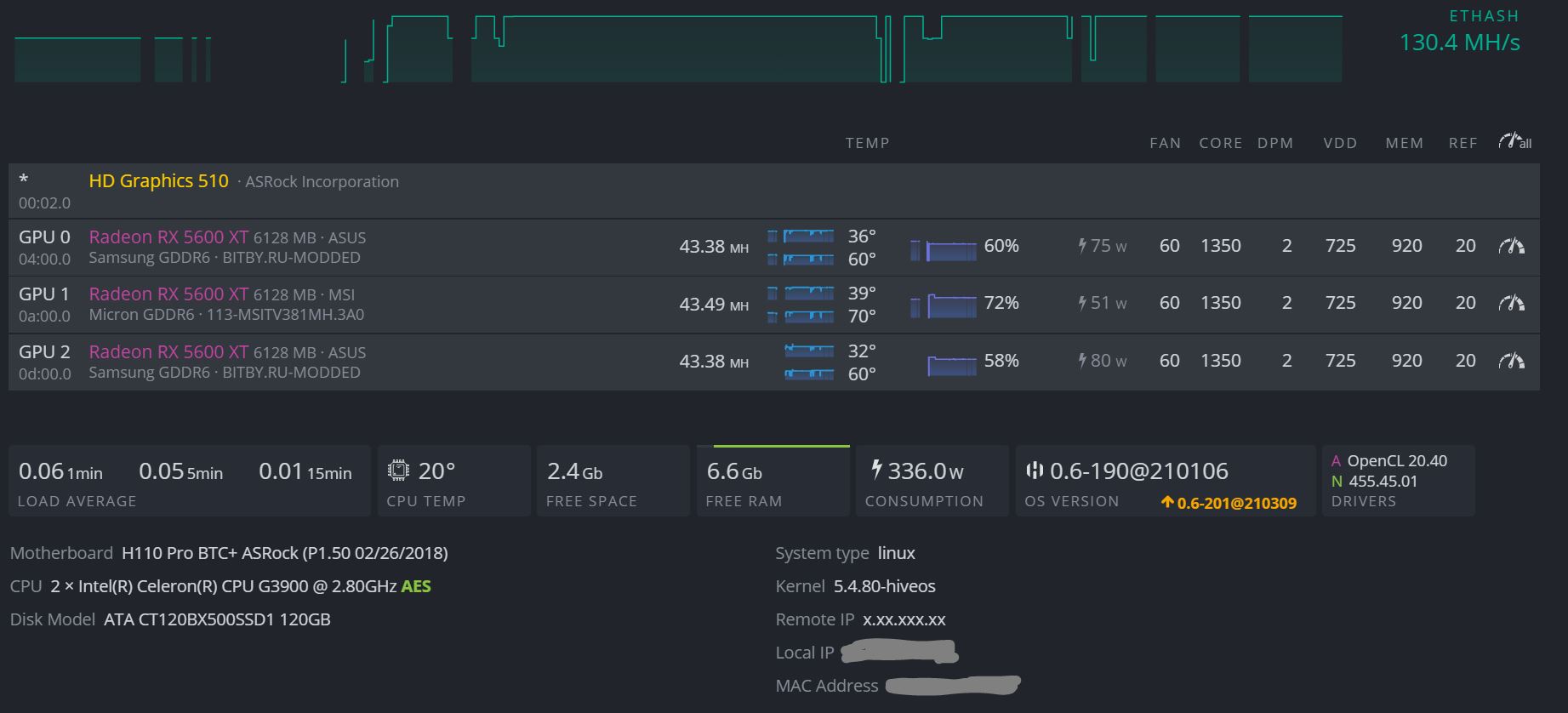Screen dimensions: 1568x713
Task: Click the DPM column header
Action: [x=1275, y=143]
